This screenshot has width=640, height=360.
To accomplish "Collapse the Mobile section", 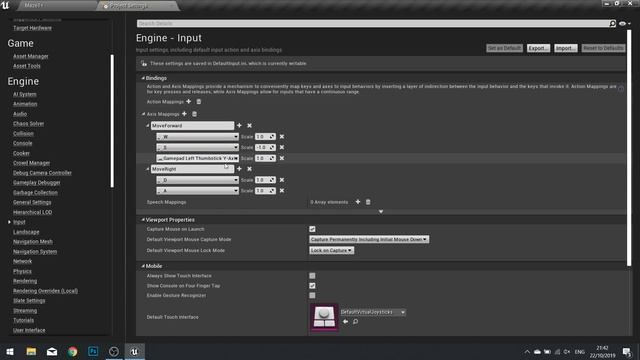I will point(143,266).
